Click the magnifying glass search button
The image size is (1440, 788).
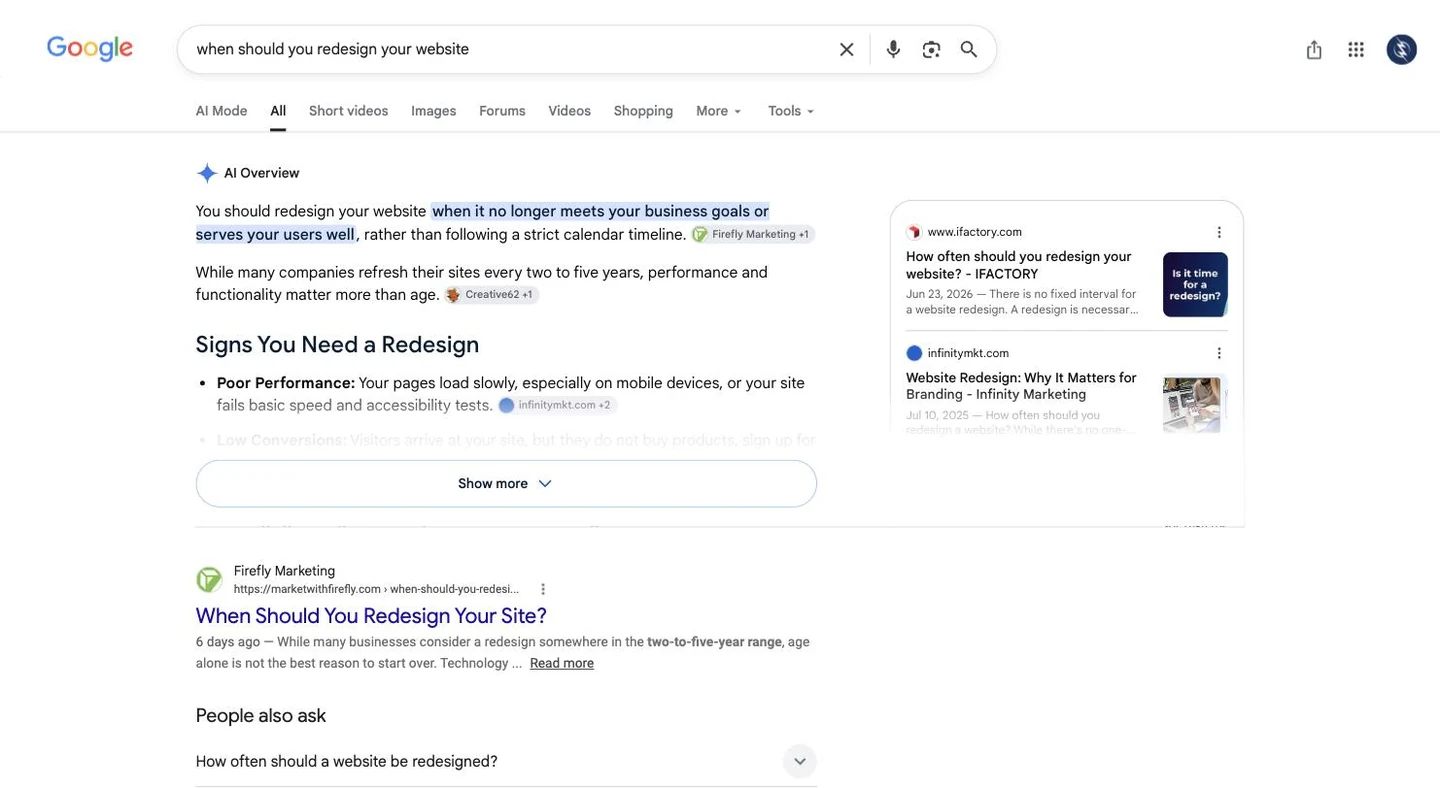click(x=968, y=49)
